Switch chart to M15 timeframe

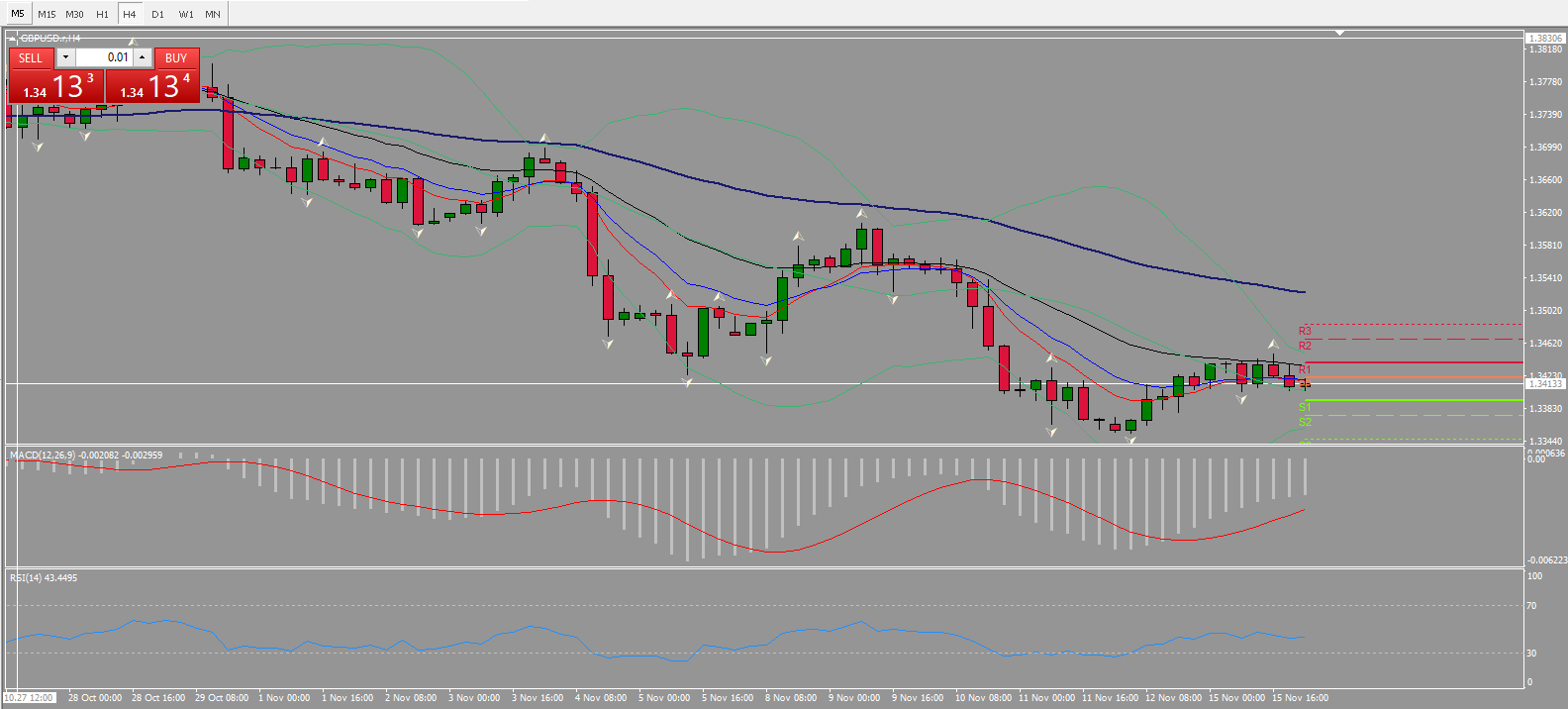pyautogui.click(x=47, y=14)
